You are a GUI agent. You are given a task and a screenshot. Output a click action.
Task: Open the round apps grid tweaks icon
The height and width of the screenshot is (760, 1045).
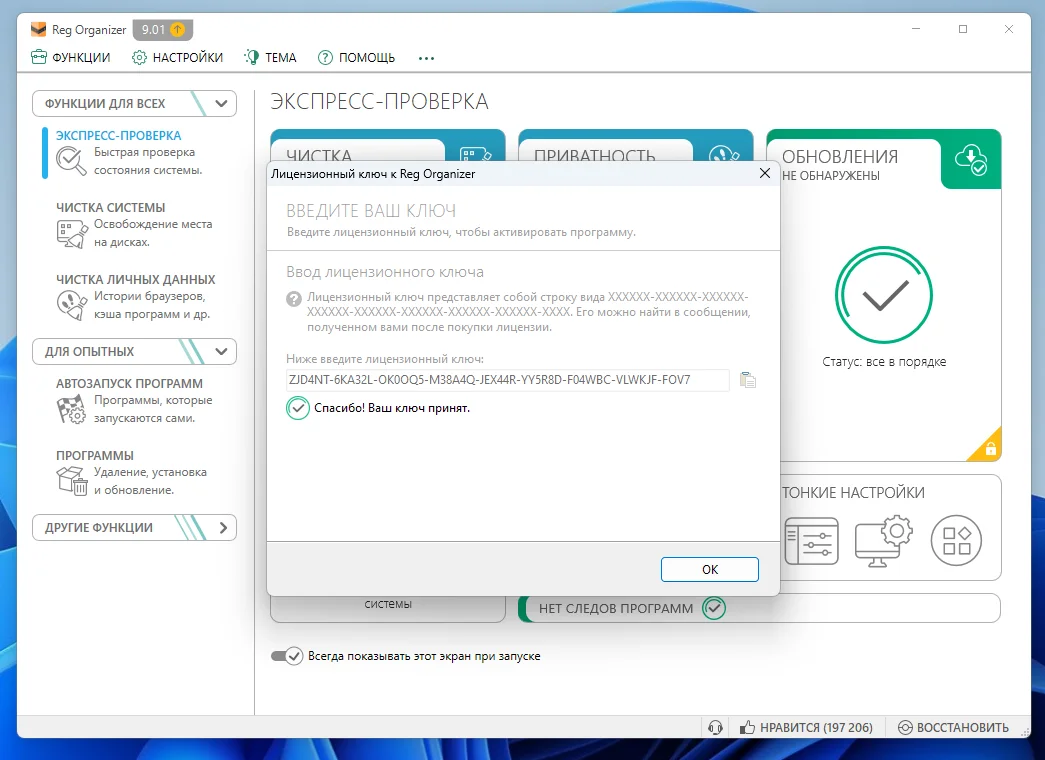point(956,541)
